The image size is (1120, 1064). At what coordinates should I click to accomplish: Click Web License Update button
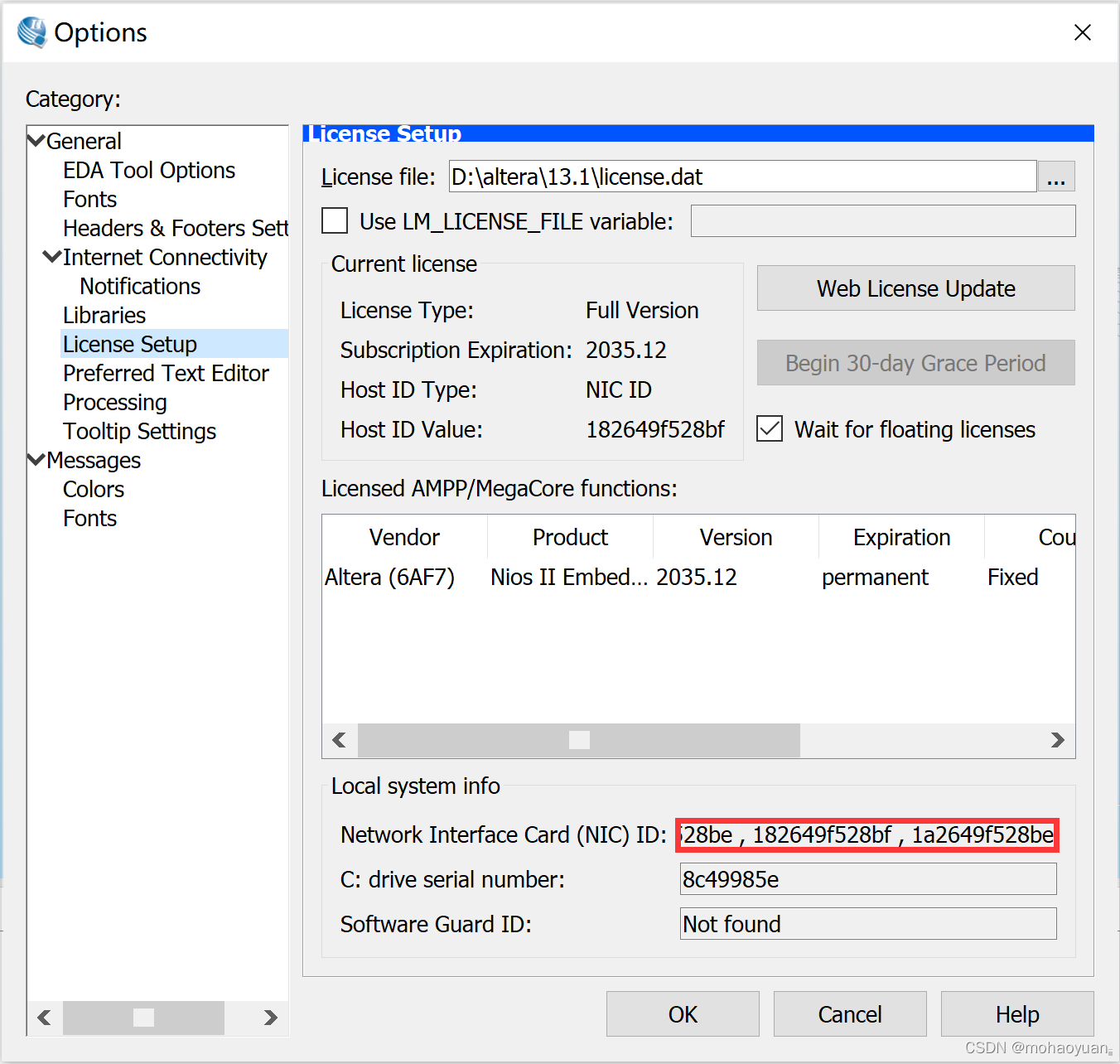[915, 288]
